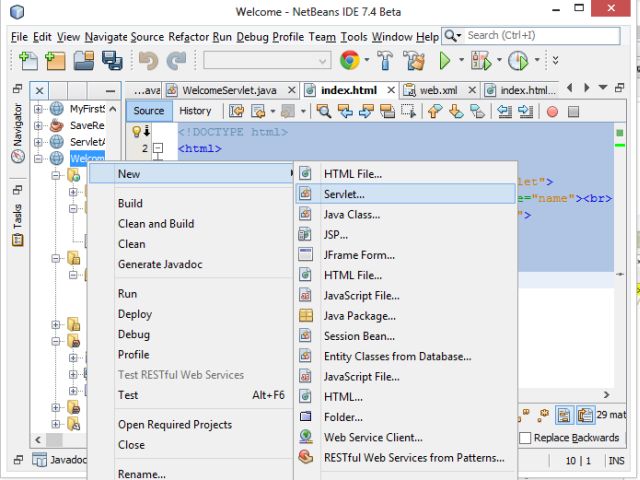
Task: Tick the Replace Backwards checkbox
Action: (x=525, y=438)
